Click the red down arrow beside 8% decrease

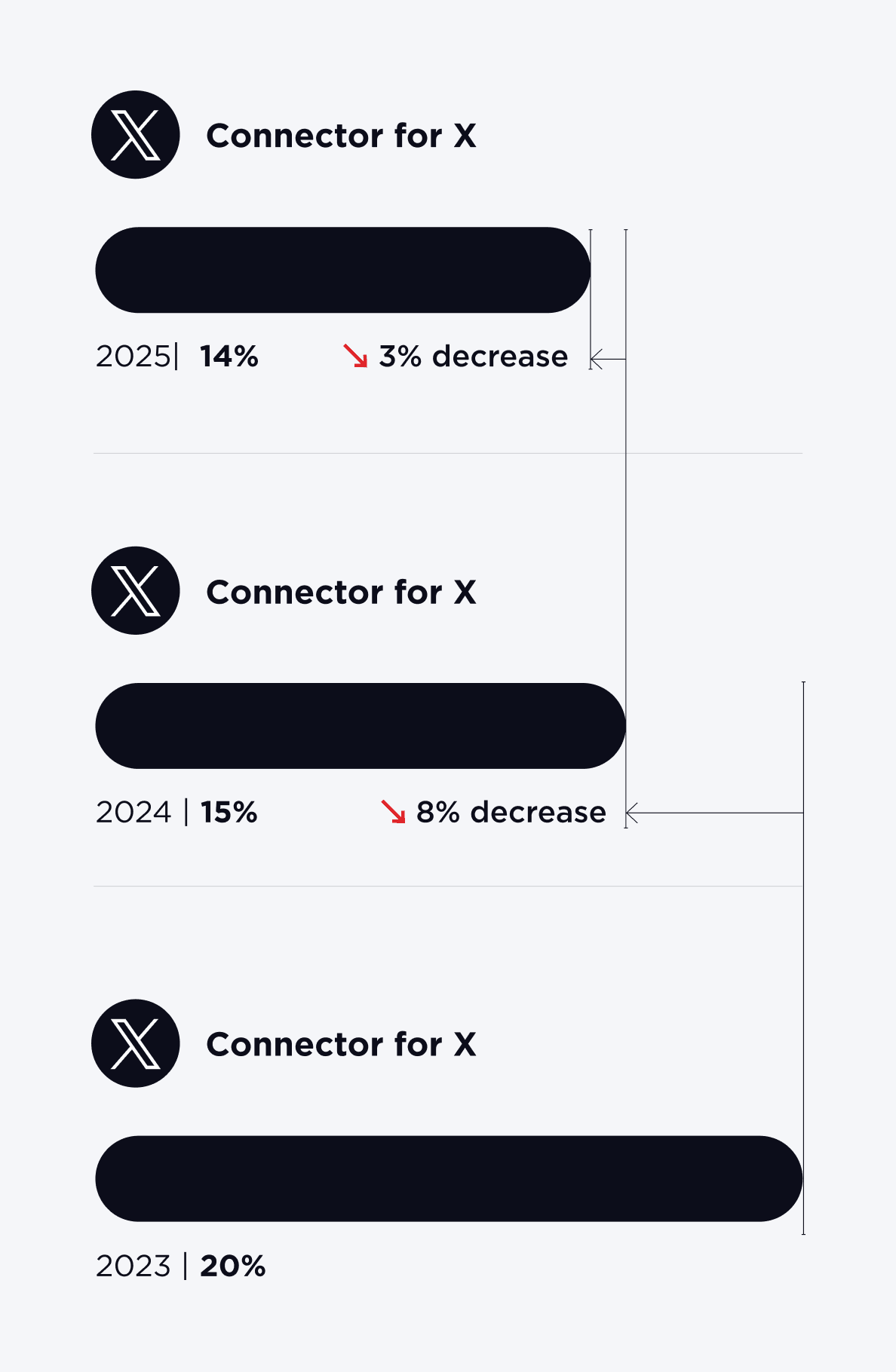pyautogui.click(x=393, y=812)
